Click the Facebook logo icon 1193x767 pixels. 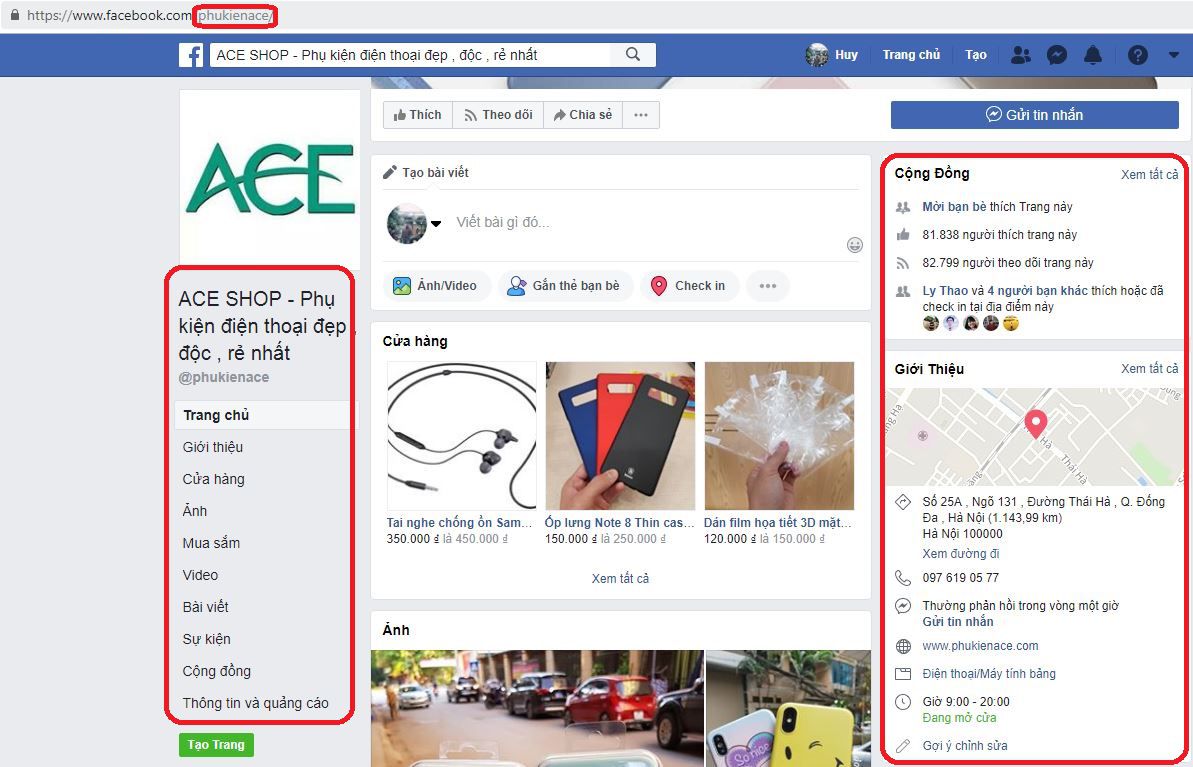[191, 55]
